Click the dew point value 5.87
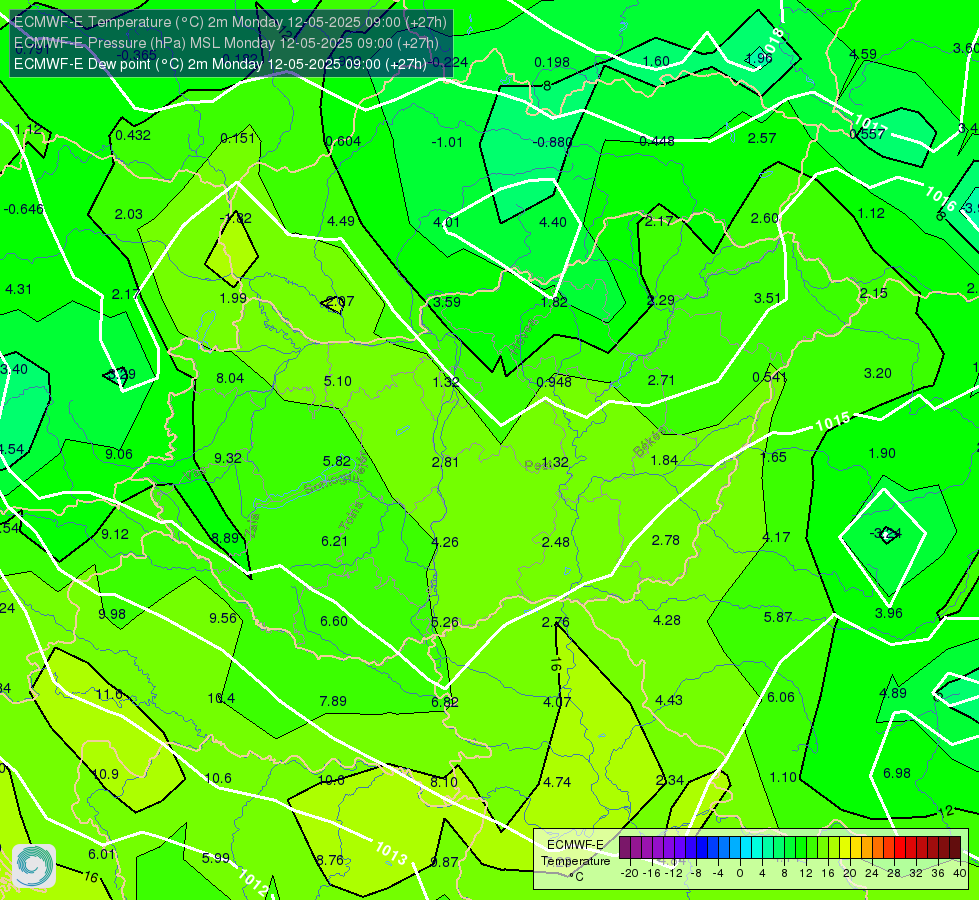The width and height of the screenshot is (979, 900). click(x=778, y=617)
